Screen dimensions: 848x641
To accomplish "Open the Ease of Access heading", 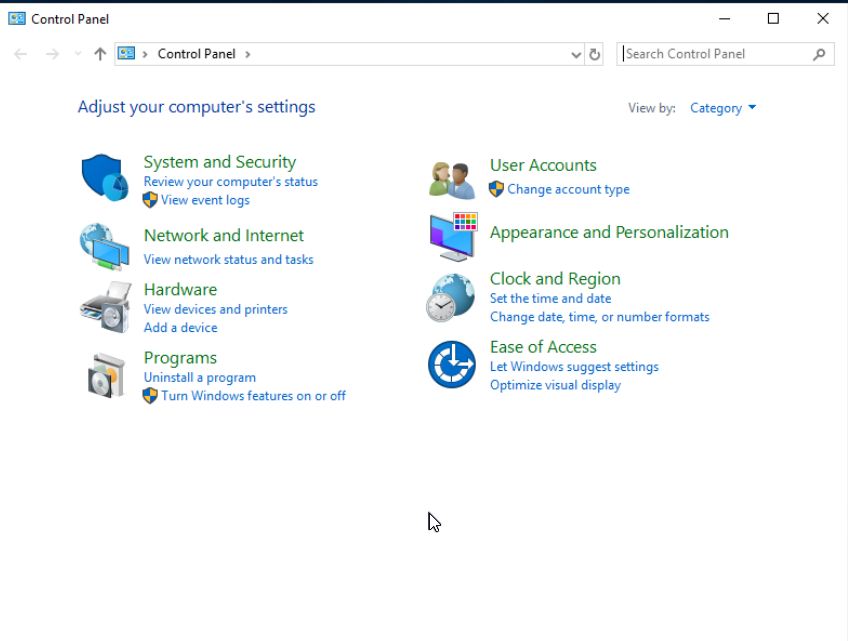I will point(543,347).
